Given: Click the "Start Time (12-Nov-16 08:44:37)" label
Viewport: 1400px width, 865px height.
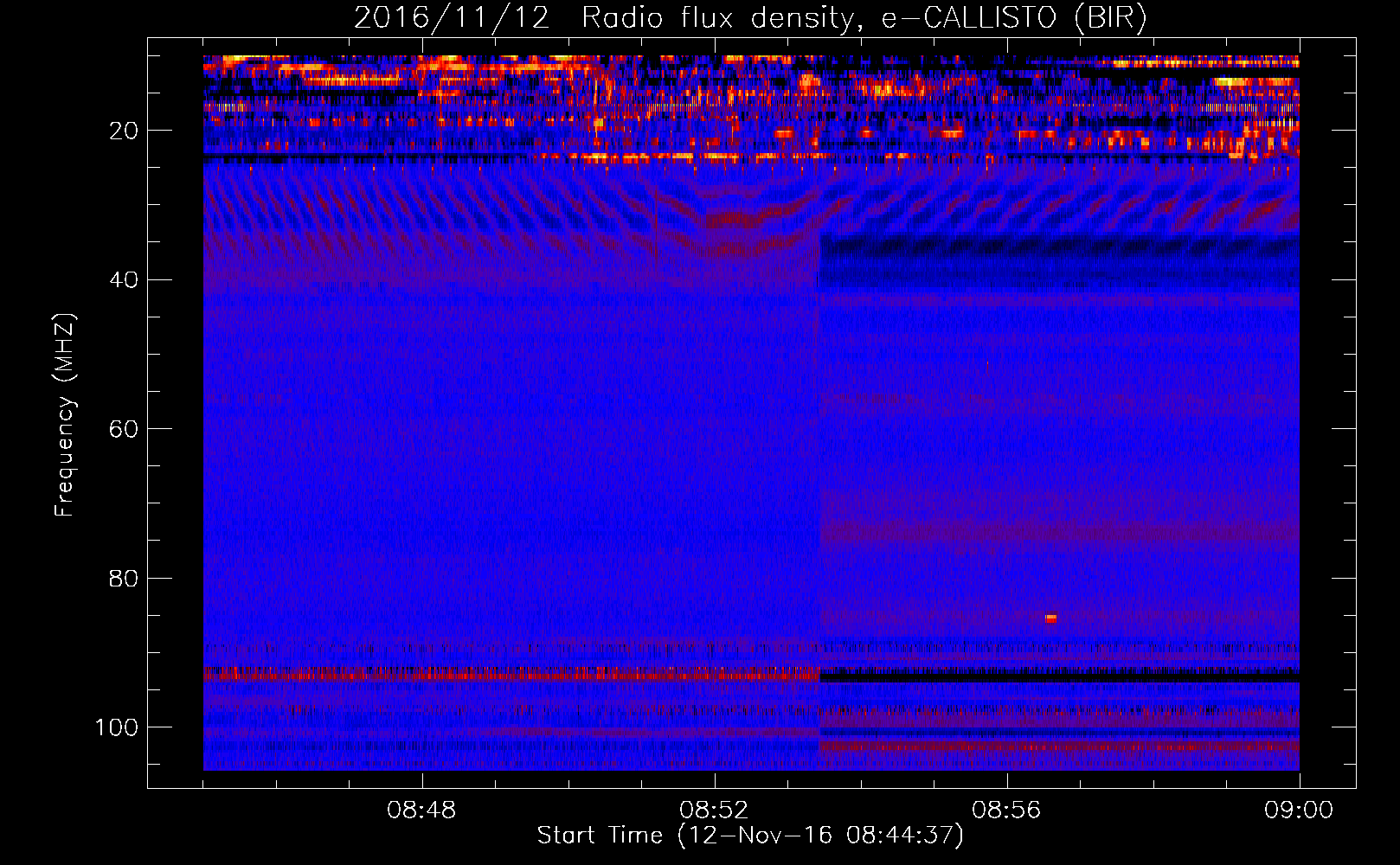Looking at the screenshot, I should (x=750, y=836).
